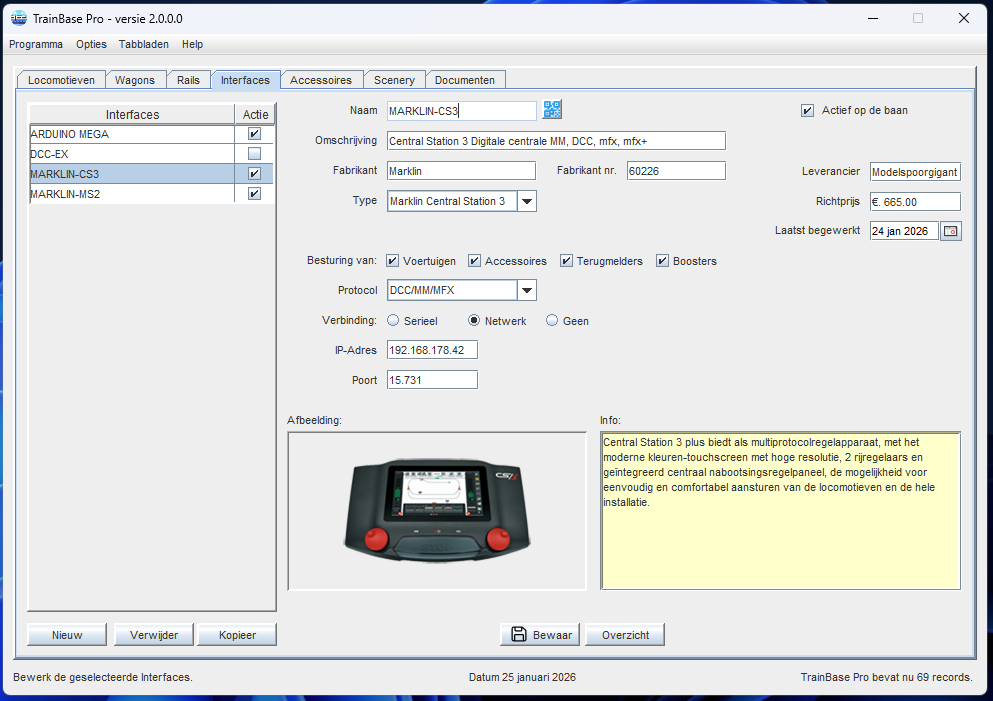Click the Bewaar save button
Image resolution: width=993 pixels, height=701 pixels.
(541, 635)
